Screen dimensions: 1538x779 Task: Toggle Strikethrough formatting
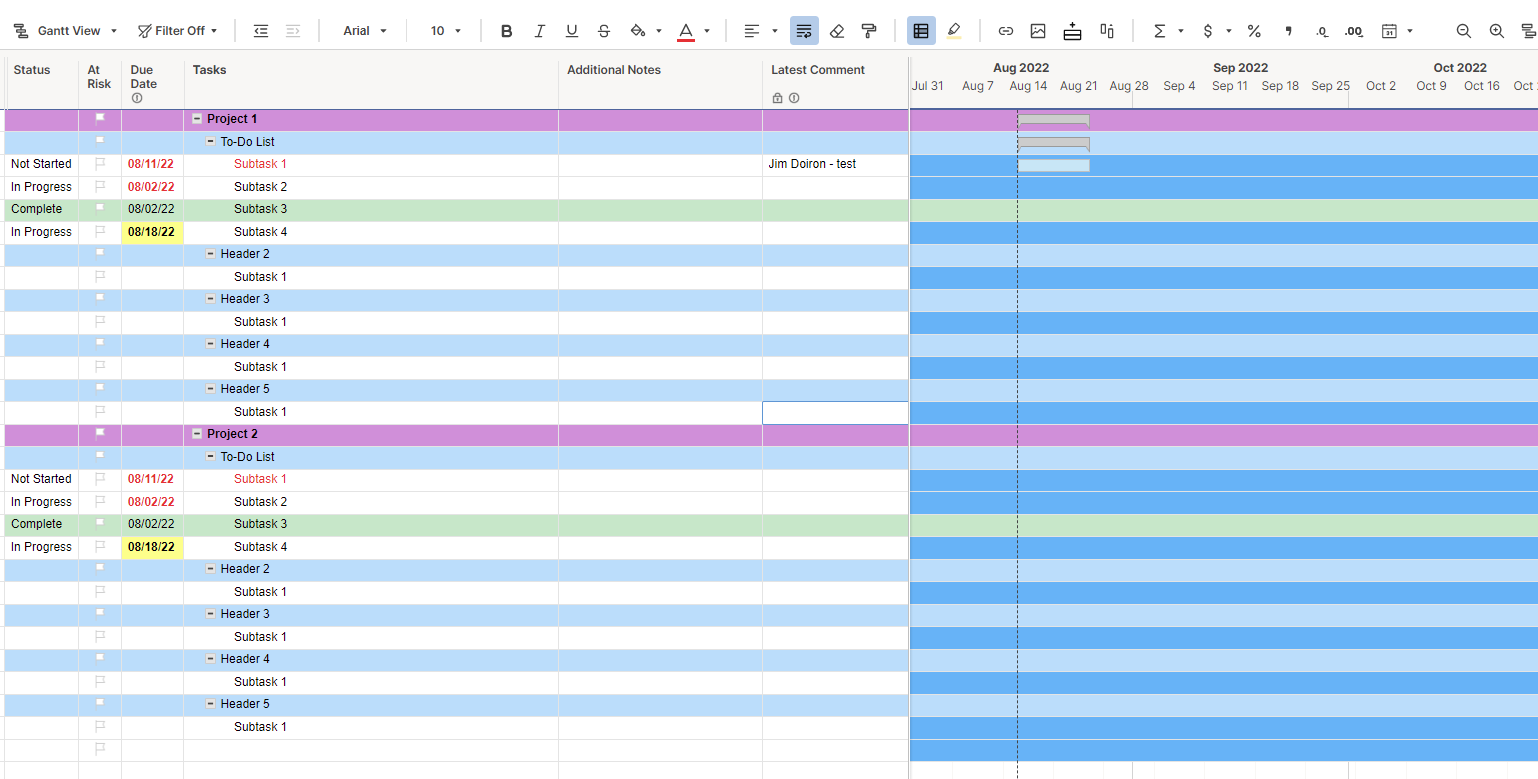[x=604, y=31]
